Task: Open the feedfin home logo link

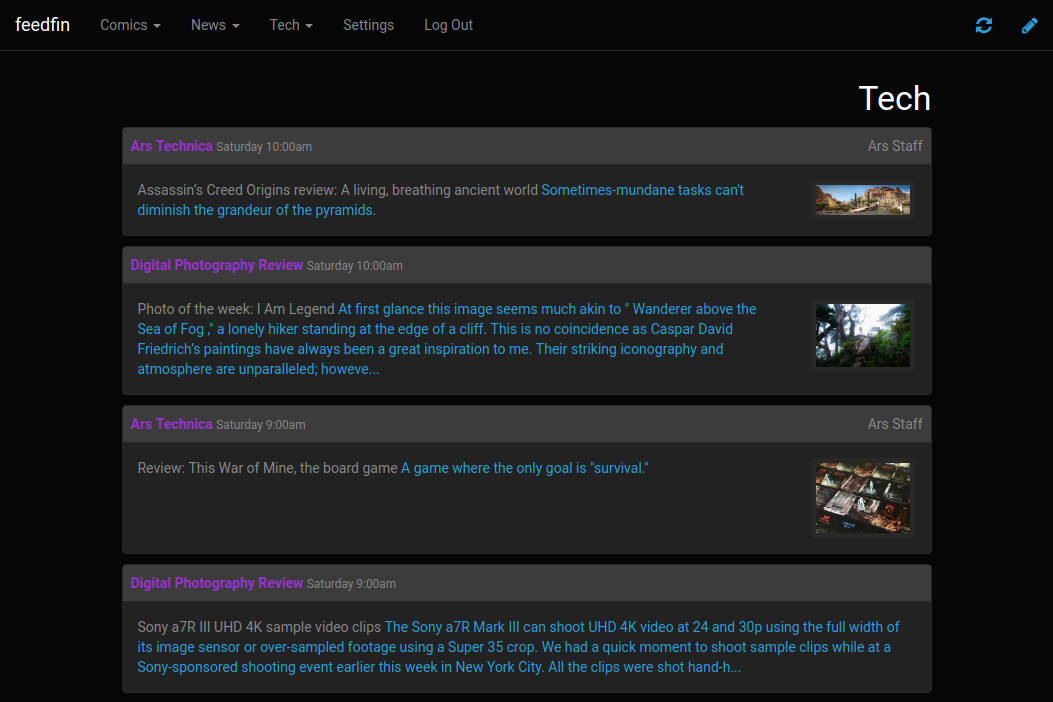Action: coord(42,25)
